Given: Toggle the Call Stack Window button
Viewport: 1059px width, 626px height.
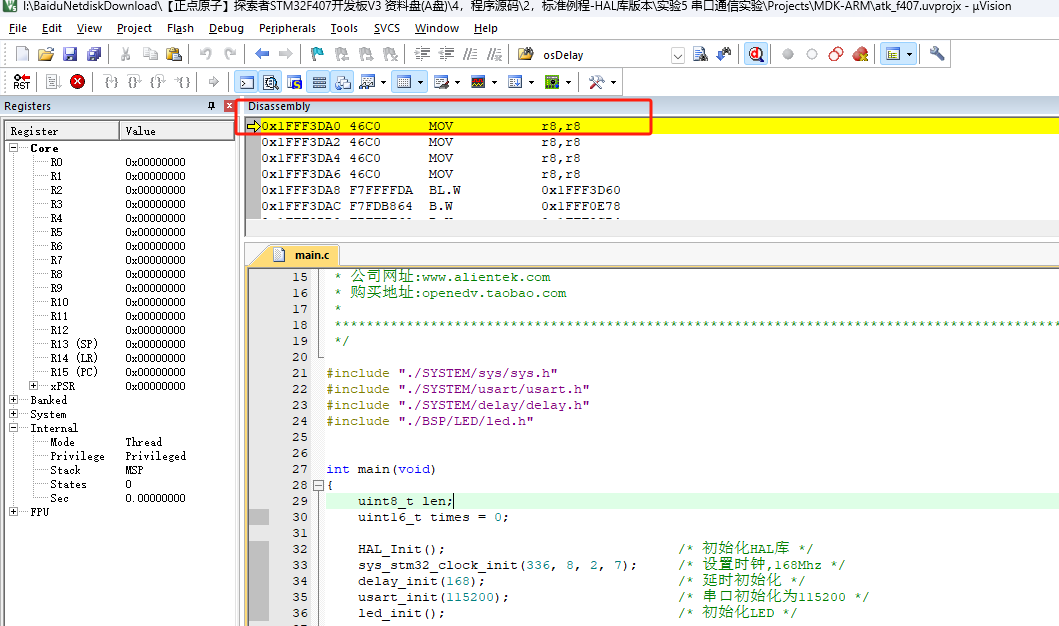Looking at the screenshot, I should click(343, 82).
